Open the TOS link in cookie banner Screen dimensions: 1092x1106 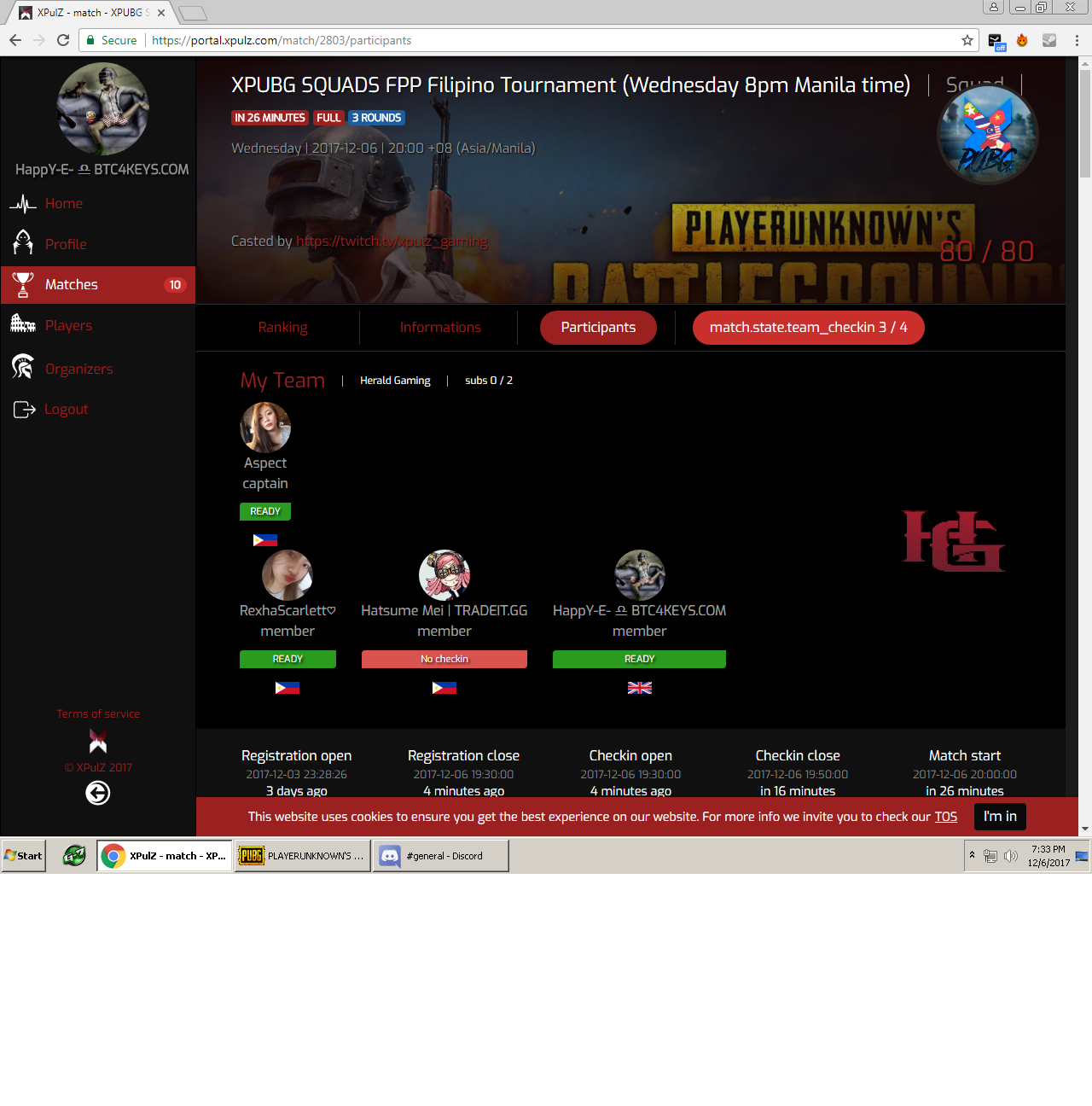pyautogui.click(x=945, y=817)
